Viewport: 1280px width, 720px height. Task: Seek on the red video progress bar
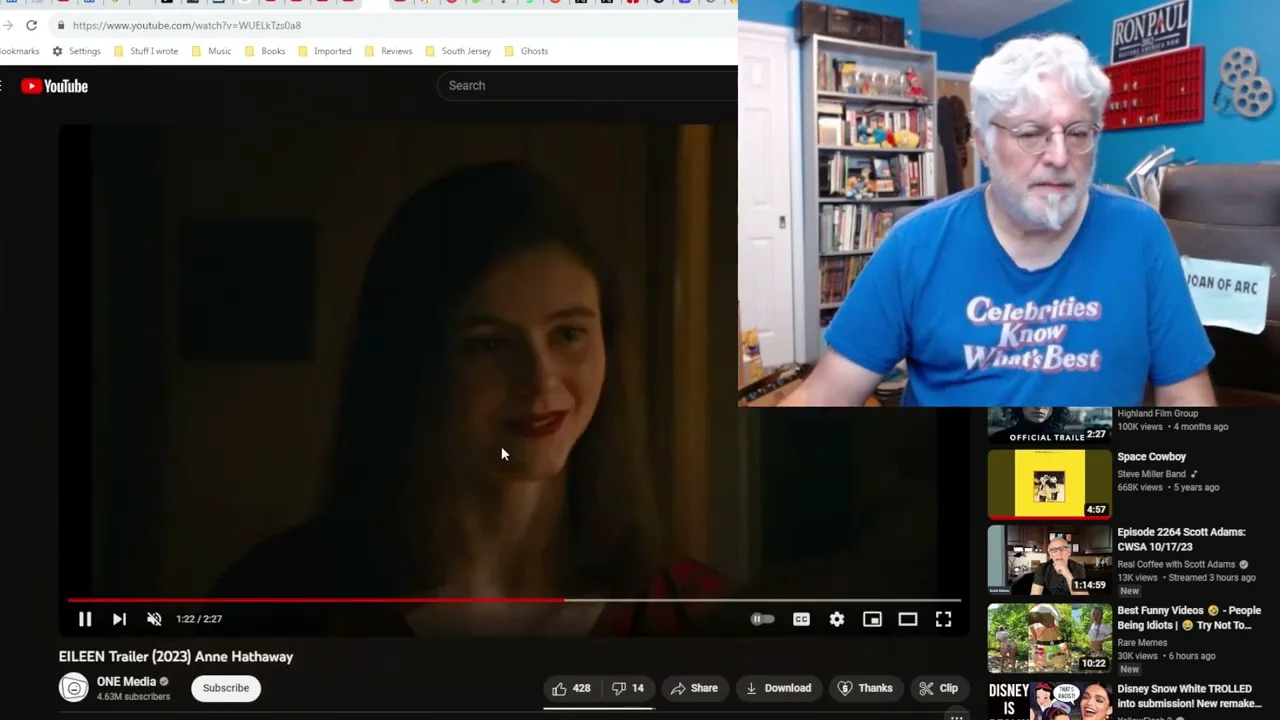[514, 600]
